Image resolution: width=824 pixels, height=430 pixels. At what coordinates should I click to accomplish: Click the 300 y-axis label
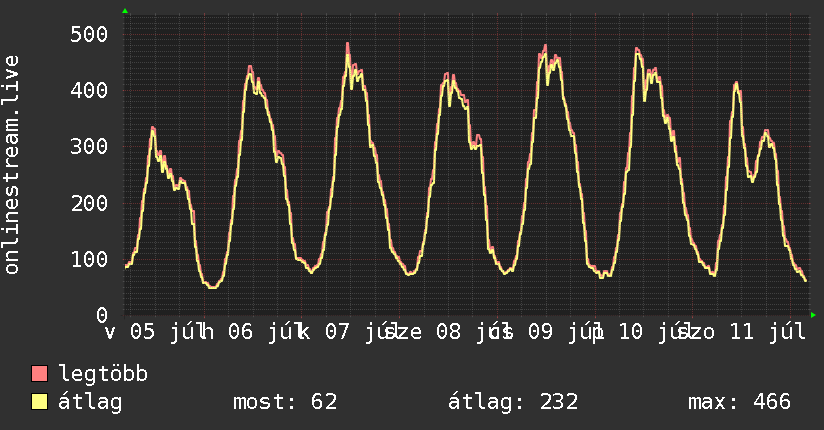pyautogui.click(x=89, y=147)
